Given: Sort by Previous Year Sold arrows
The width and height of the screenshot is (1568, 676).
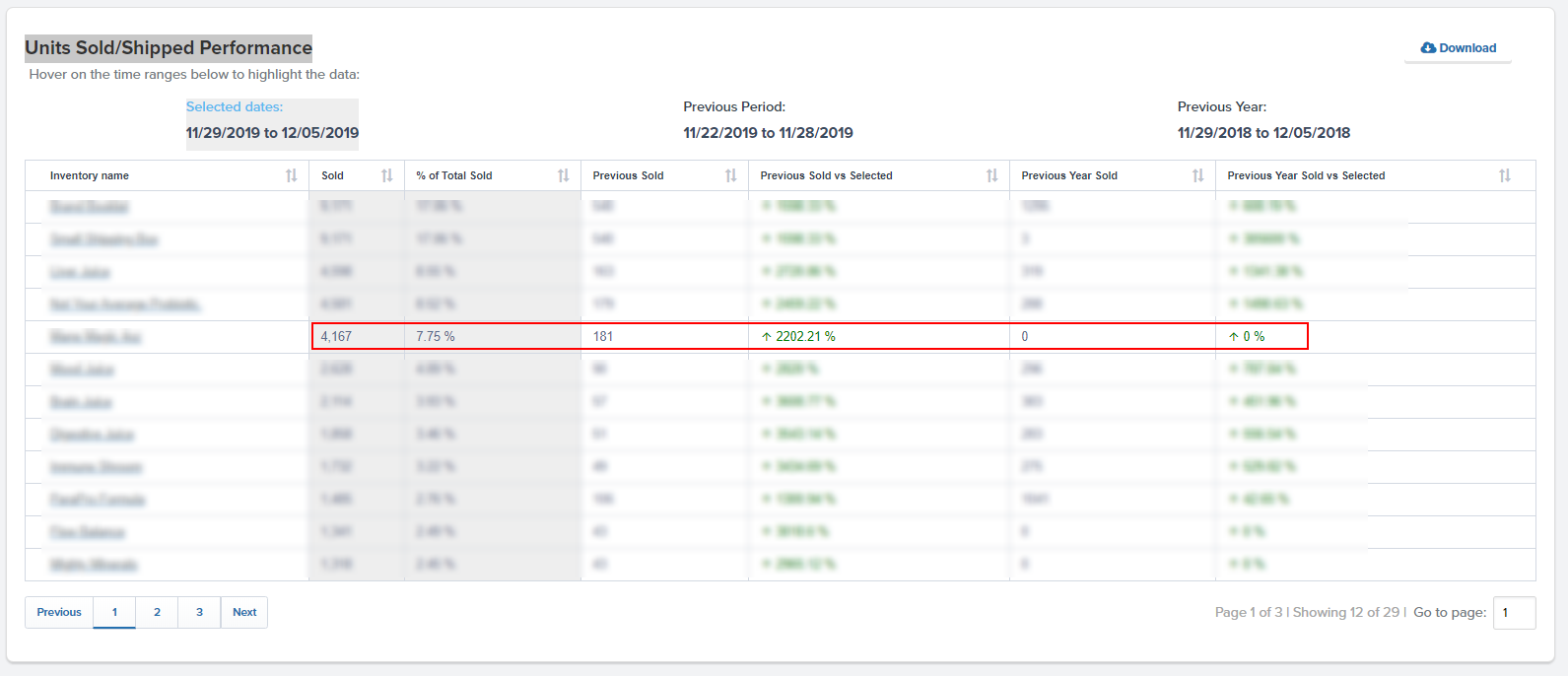Looking at the screenshot, I should pyautogui.click(x=1197, y=175).
